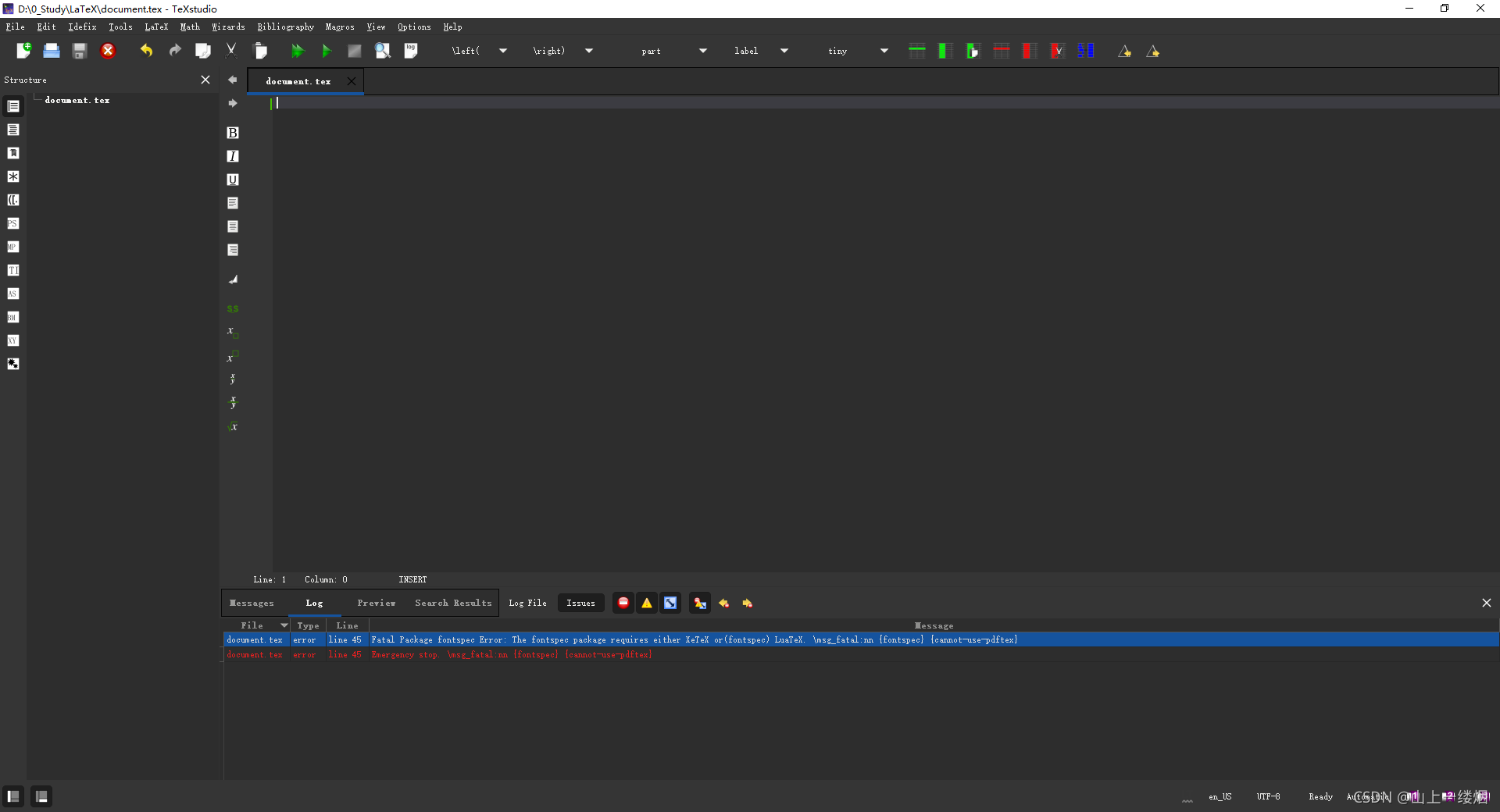
Task: Undo the last edit
Action: coord(146,51)
